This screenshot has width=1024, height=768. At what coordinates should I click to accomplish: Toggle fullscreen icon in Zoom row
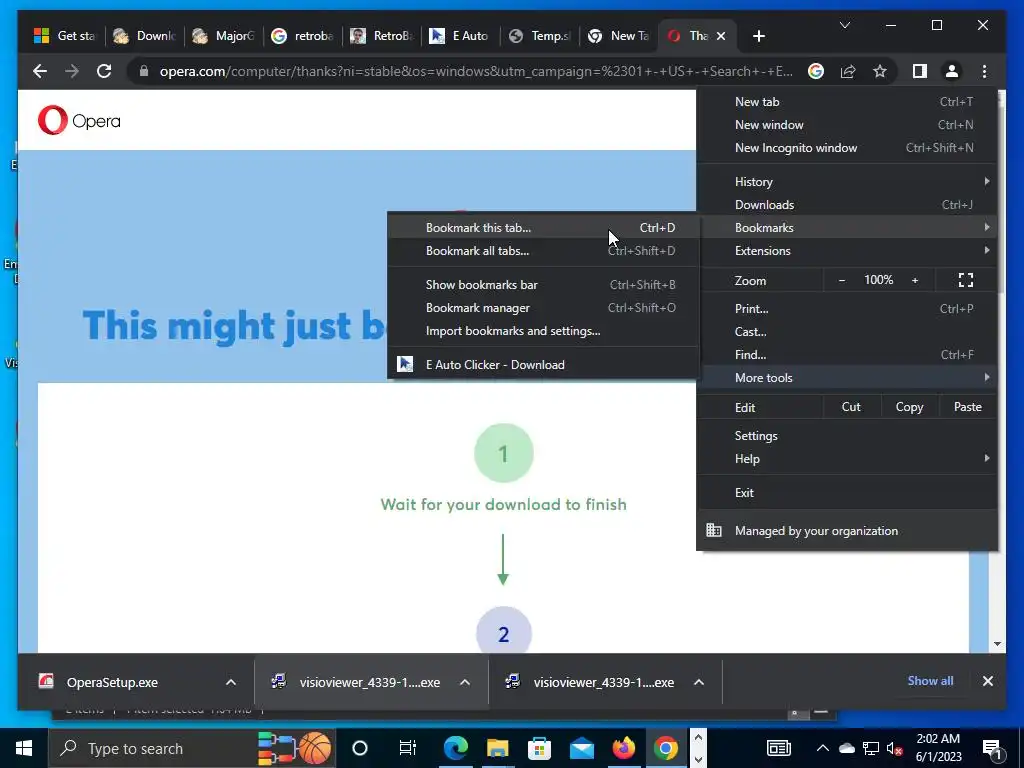966,280
